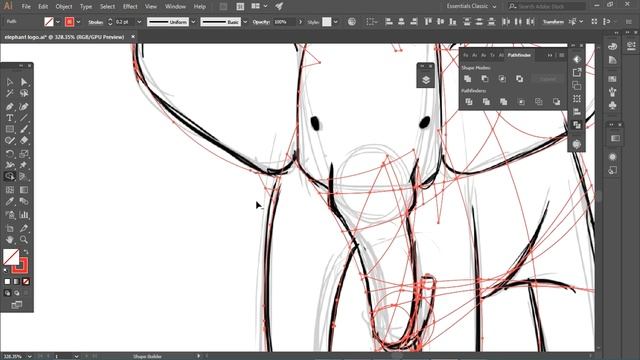Click Unite in Pathfinder Shape Modes

click(x=467, y=79)
